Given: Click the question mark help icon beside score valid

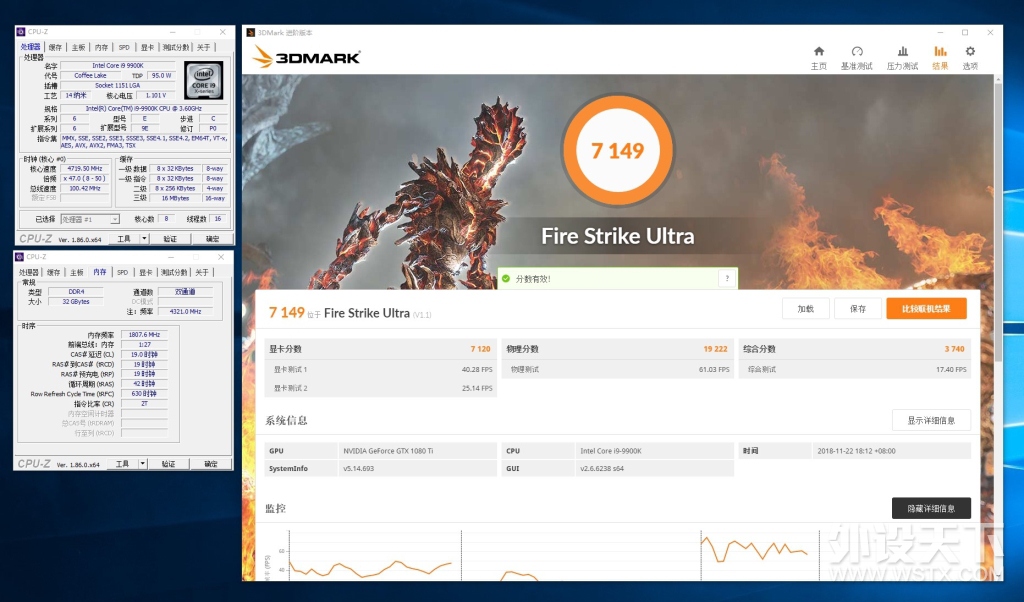Looking at the screenshot, I should click(x=727, y=278).
